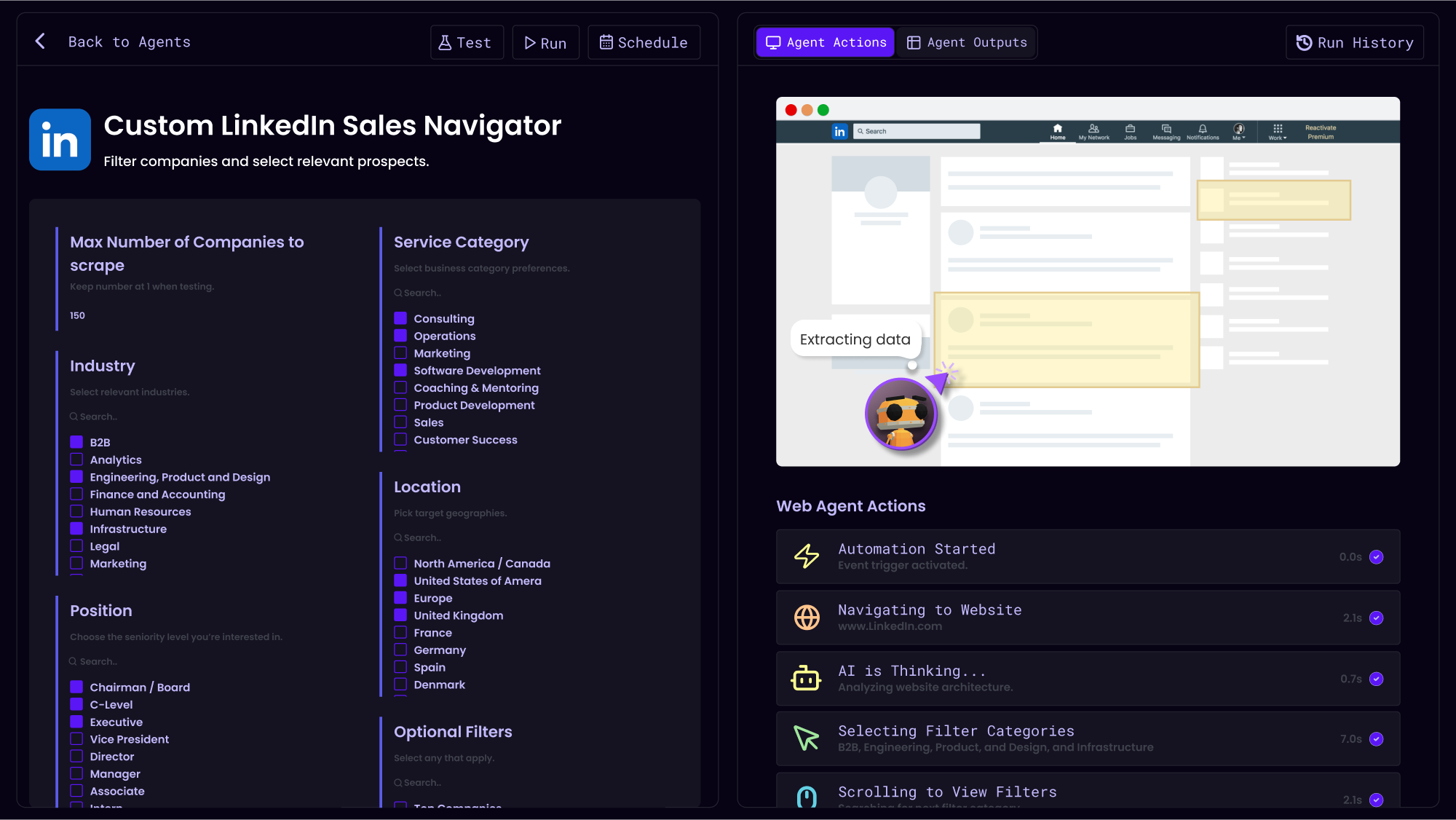The width and height of the screenshot is (1456, 820).
Task: Click the robot avatar in the preview
Action: click(901, 414)
